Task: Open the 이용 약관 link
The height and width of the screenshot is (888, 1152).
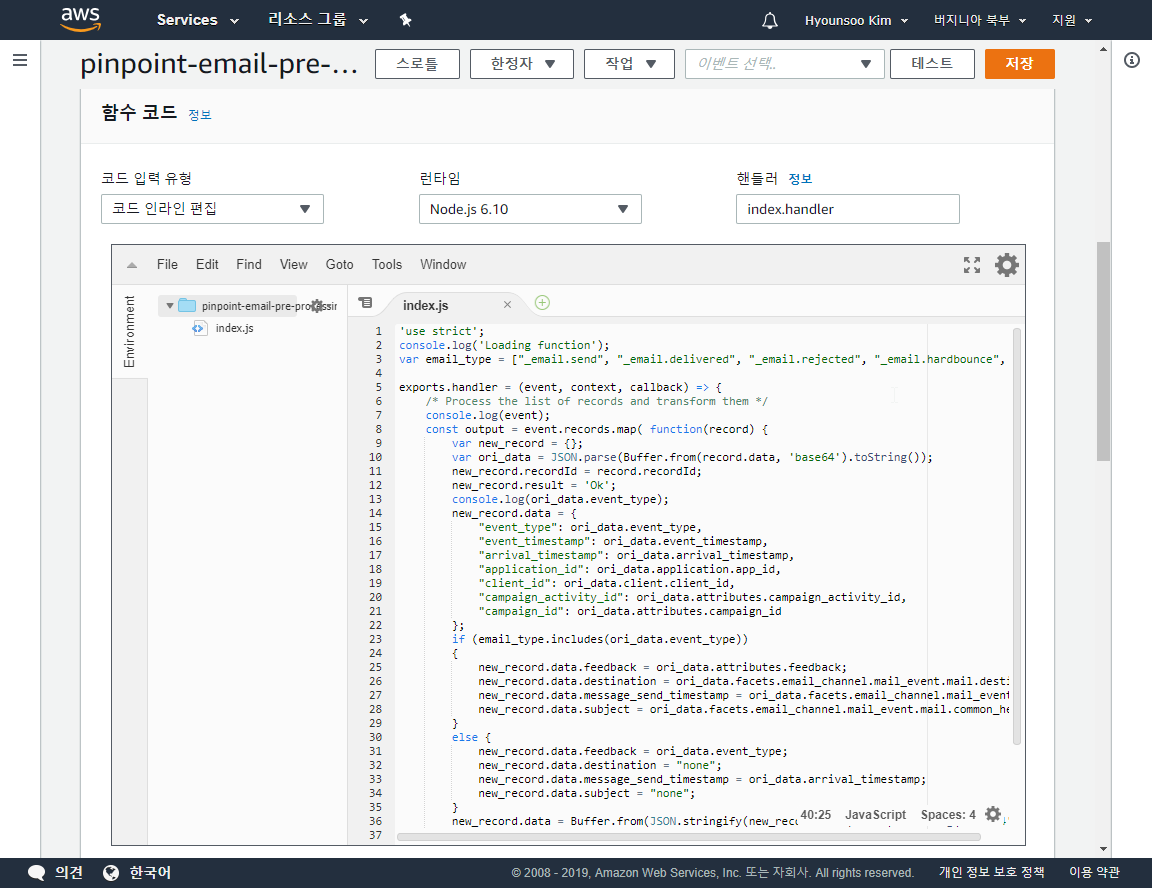Action: [1094, 873]
